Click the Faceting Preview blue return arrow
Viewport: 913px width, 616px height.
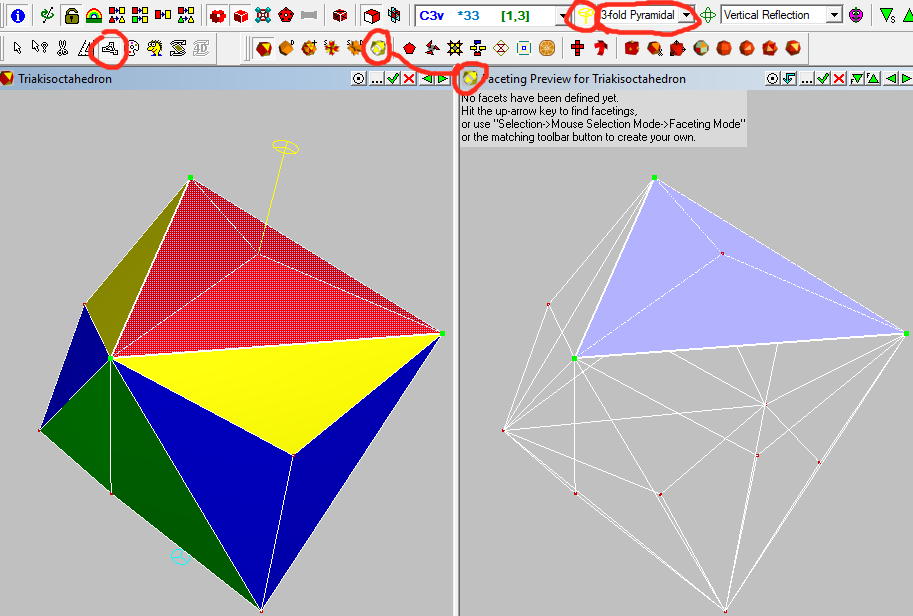tap(789, 79)
